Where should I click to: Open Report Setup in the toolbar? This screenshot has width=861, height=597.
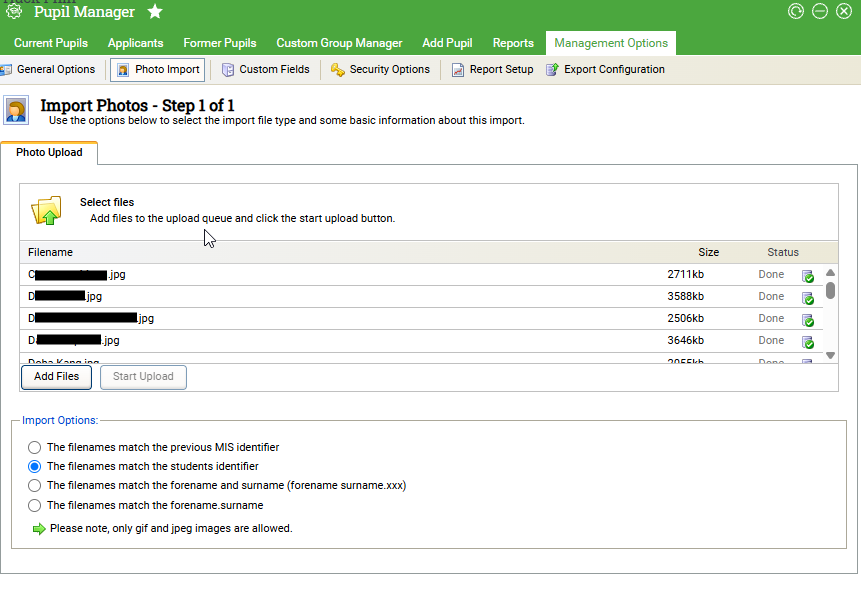click(x=493, y=70)
